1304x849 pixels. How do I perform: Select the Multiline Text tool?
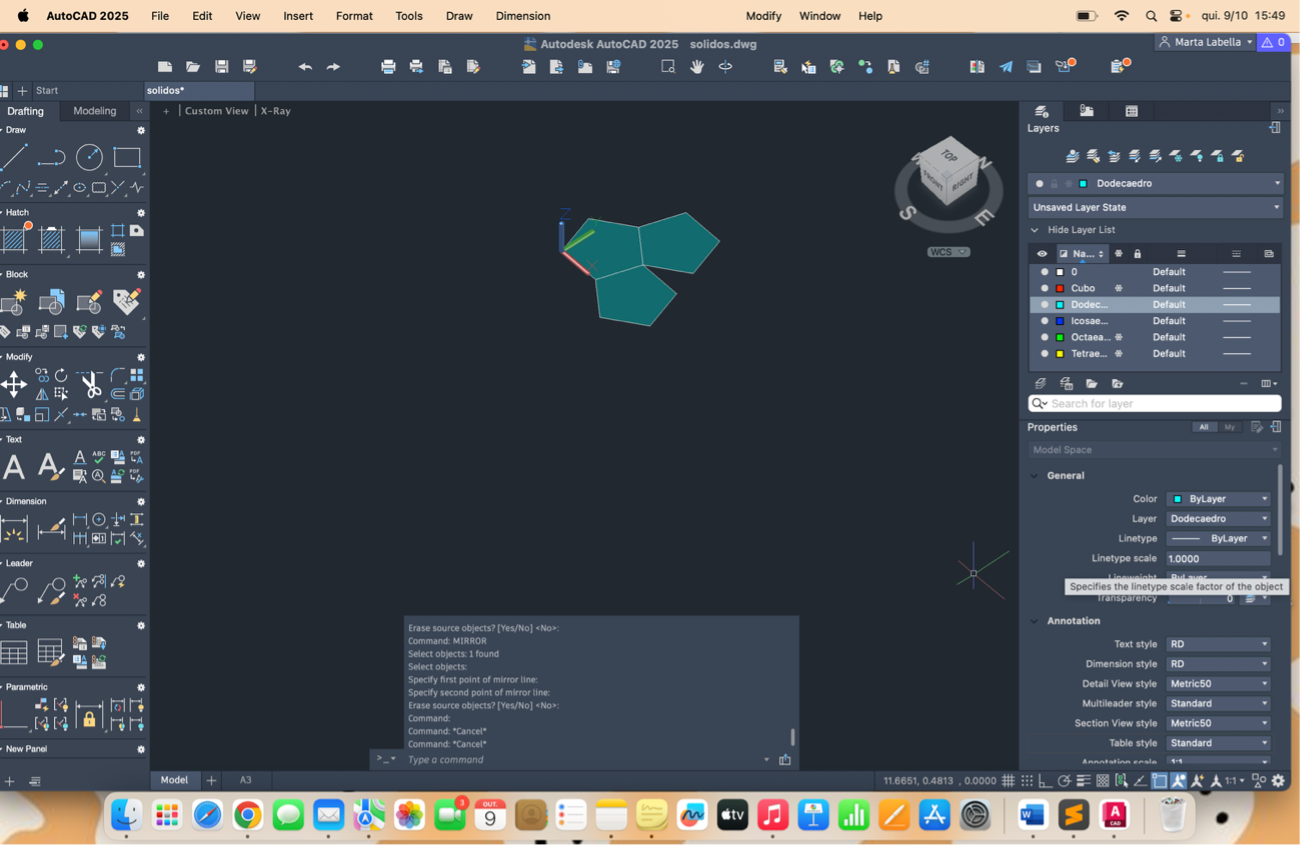tap(14, 467)
